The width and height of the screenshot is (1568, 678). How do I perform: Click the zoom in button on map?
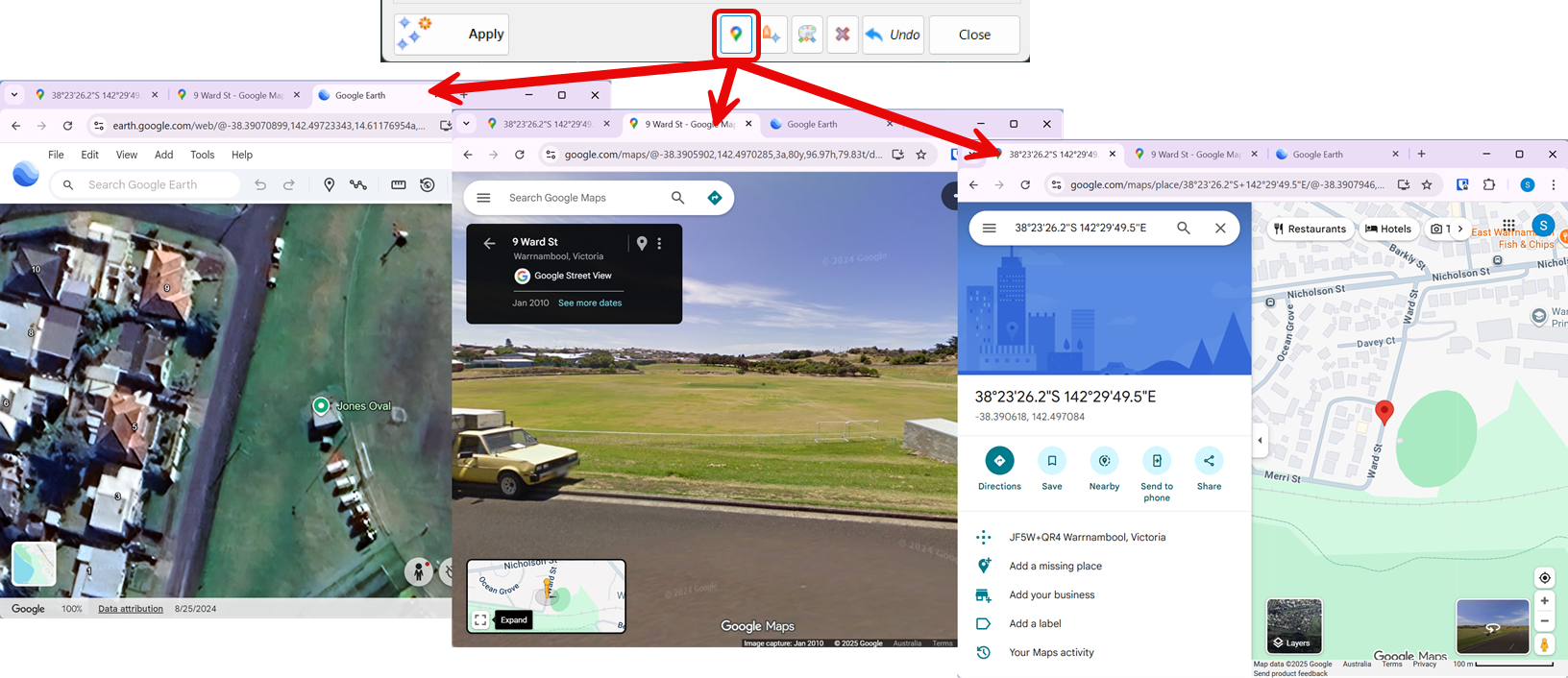tap(1544, 600)
